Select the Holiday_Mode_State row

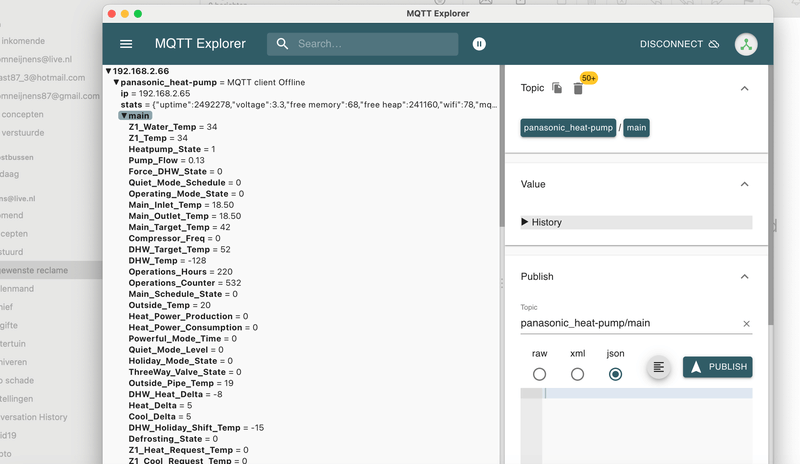[181, 361]
